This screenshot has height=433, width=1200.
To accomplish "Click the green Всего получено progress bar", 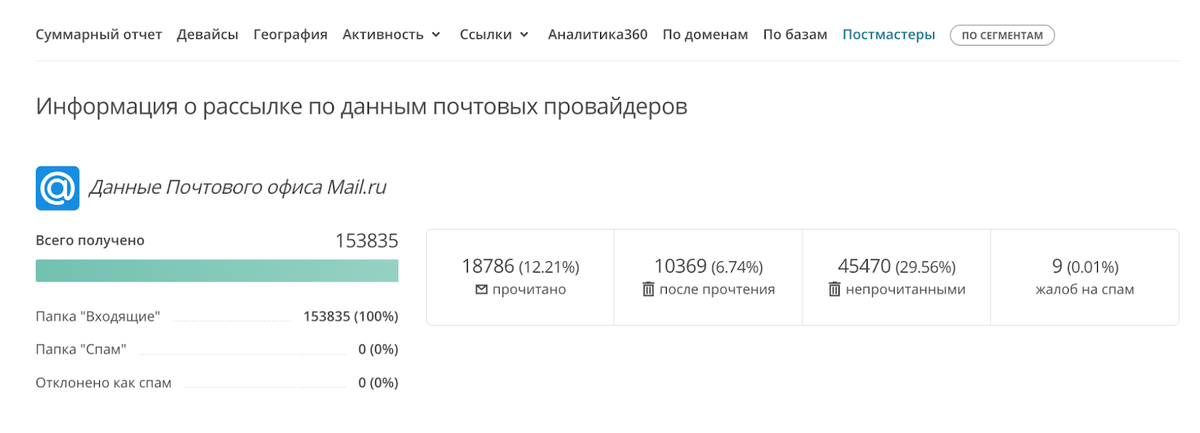I will [x=217, y=271].
